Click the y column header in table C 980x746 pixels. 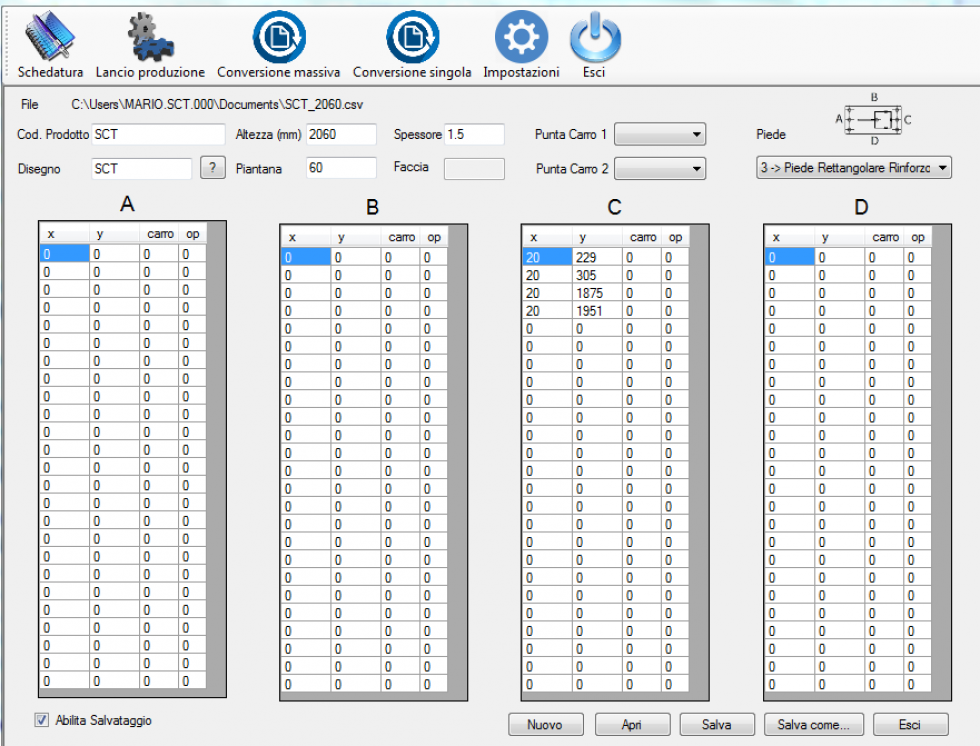[597, 237]
